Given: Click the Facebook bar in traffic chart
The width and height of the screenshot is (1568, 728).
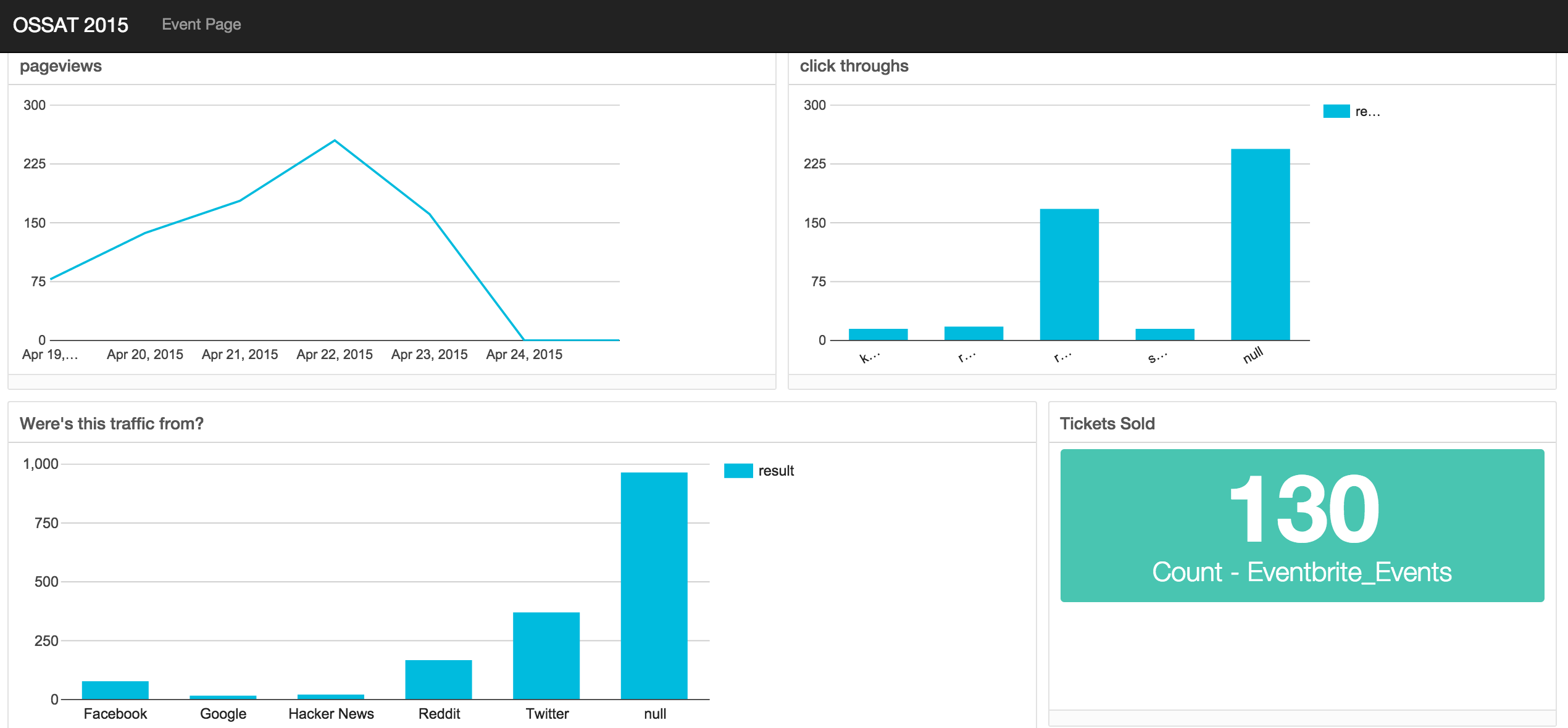Looking at the screenshot, I should pos(115,690).
